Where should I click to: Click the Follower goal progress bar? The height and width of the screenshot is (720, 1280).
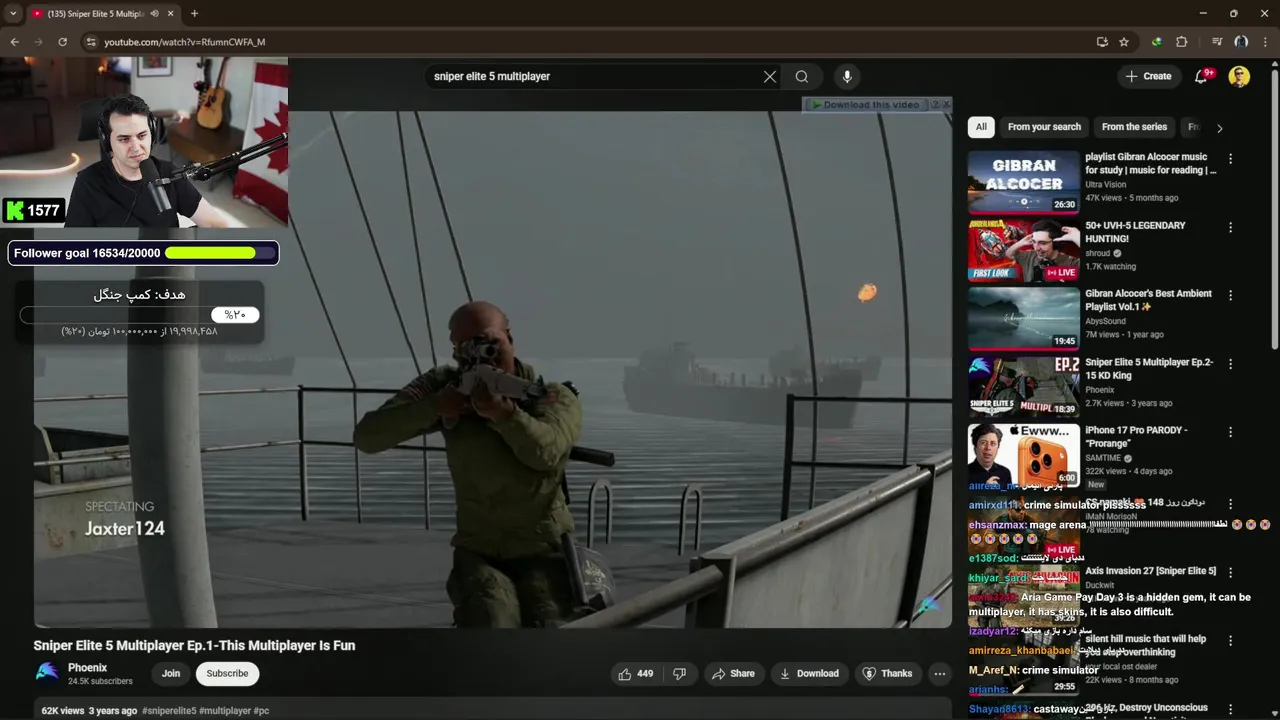click(221, 253)
